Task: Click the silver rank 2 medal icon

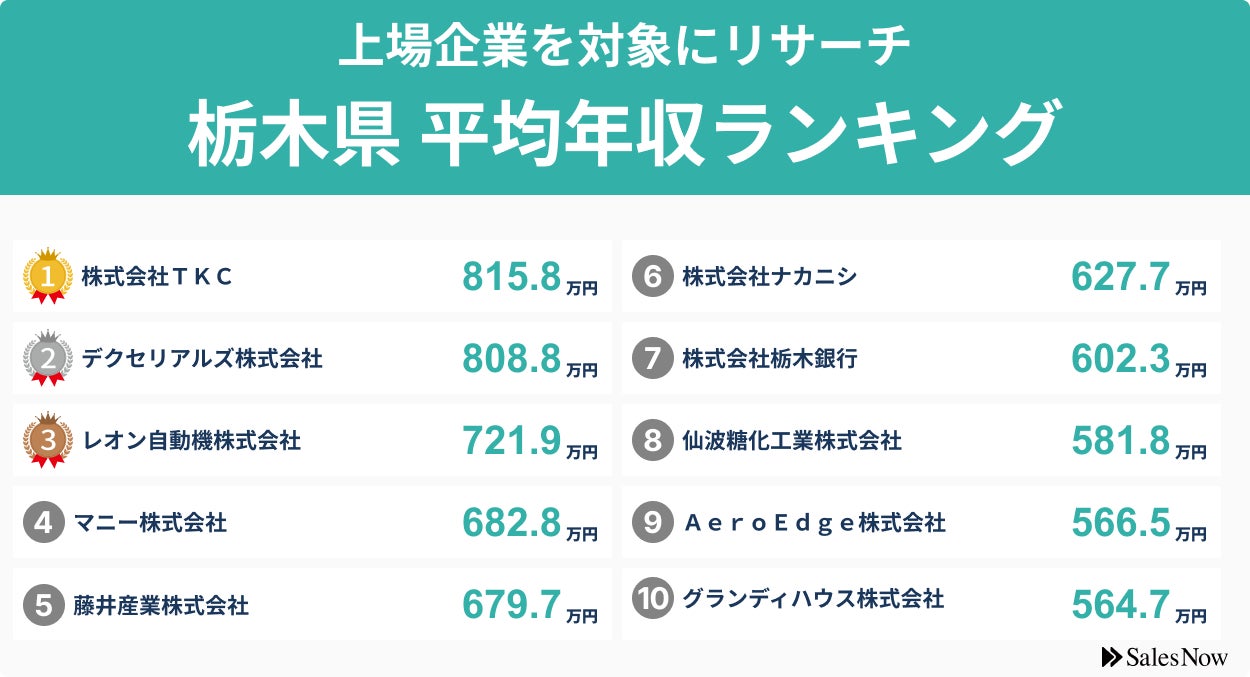Action: coord(47,357)
